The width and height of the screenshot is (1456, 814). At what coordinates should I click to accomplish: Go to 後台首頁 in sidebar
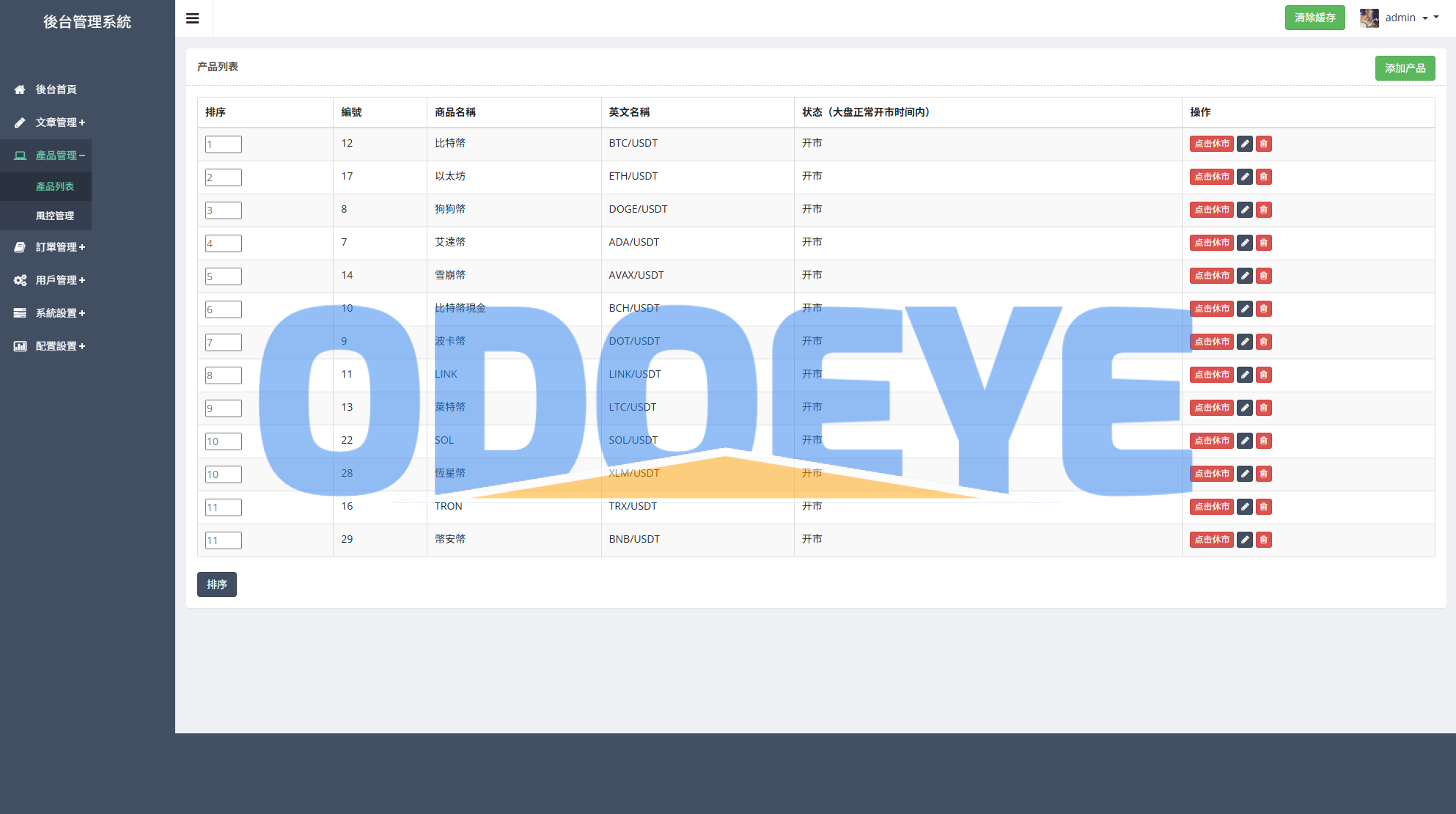coord(56,89)
